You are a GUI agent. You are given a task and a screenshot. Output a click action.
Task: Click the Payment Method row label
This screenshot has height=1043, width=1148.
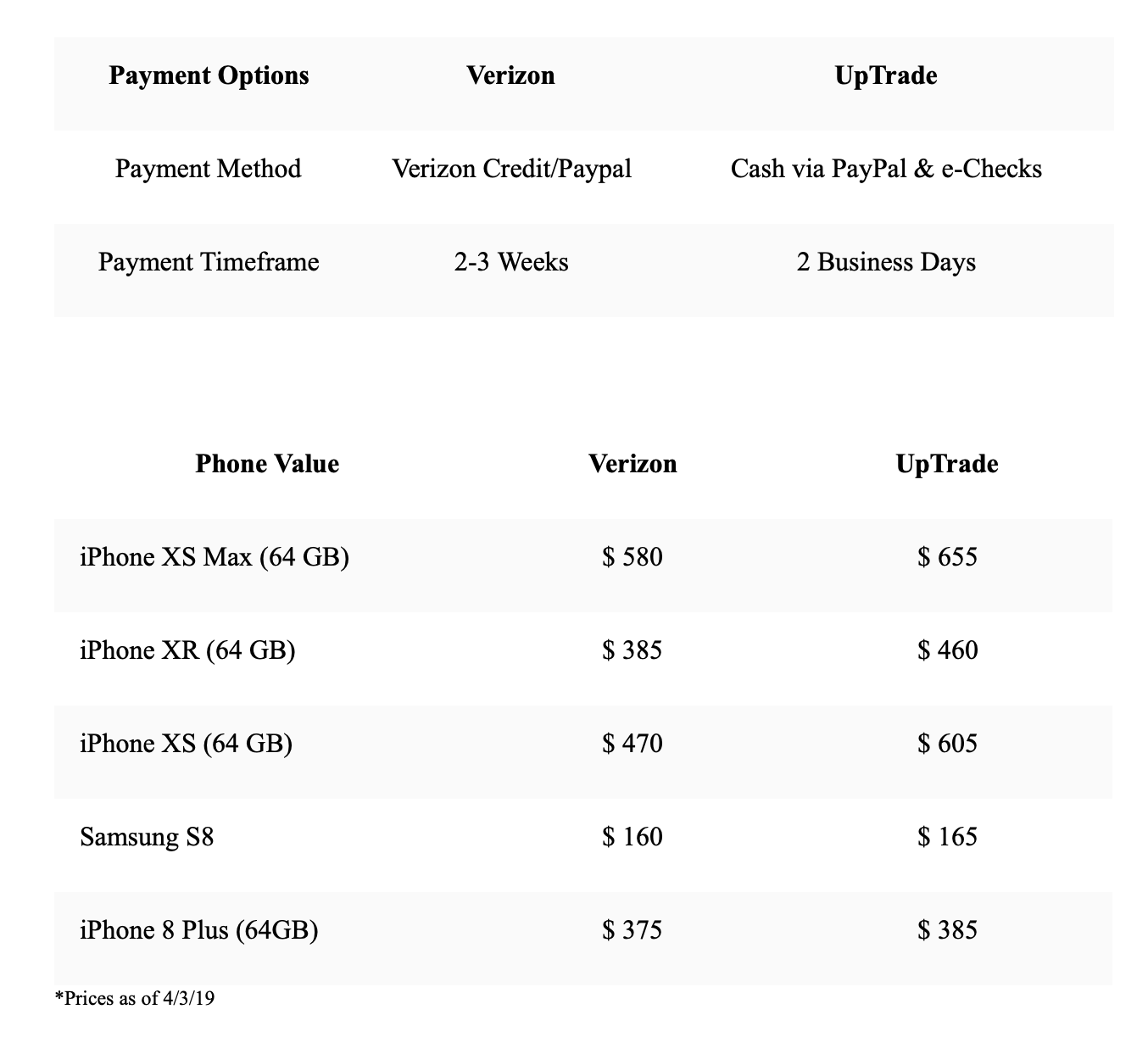pyautogui.click(x=209, y=169)
